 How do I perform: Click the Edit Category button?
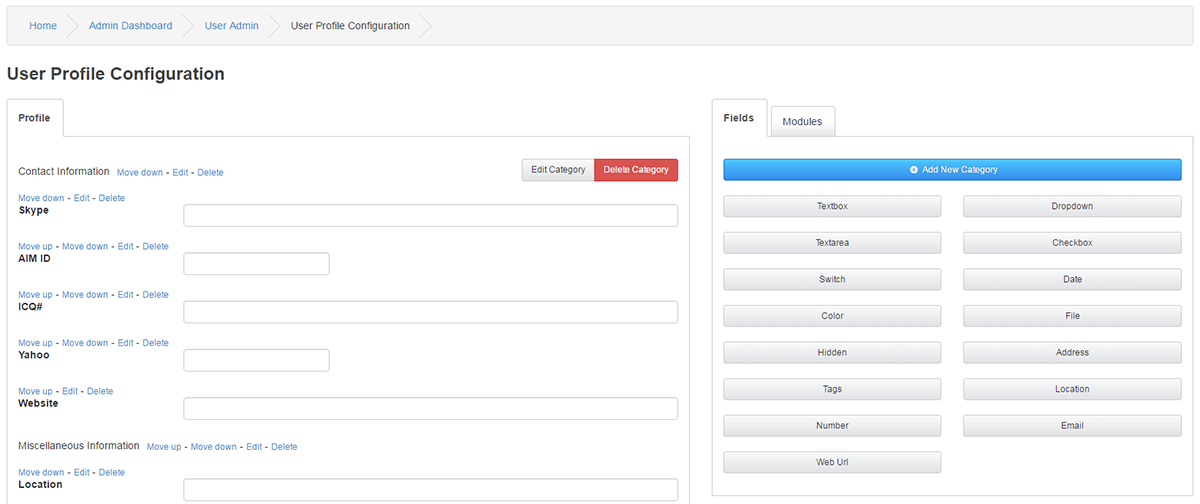[558, 170]
